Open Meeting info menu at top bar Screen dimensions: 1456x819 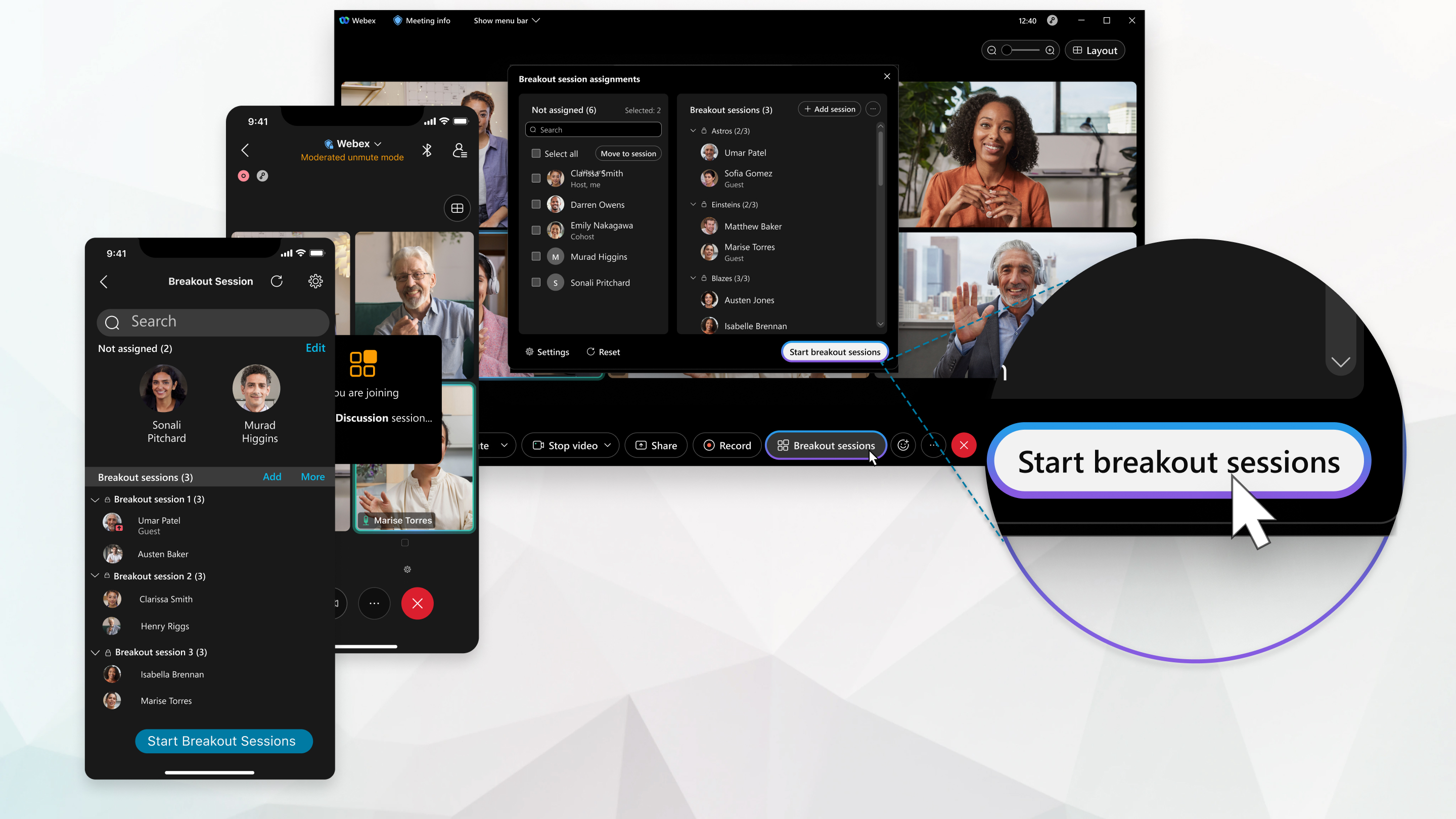(x=423, y=20)
